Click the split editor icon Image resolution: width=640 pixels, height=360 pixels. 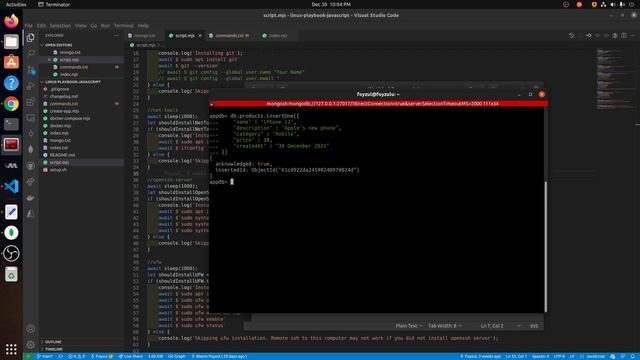[624, 36]
